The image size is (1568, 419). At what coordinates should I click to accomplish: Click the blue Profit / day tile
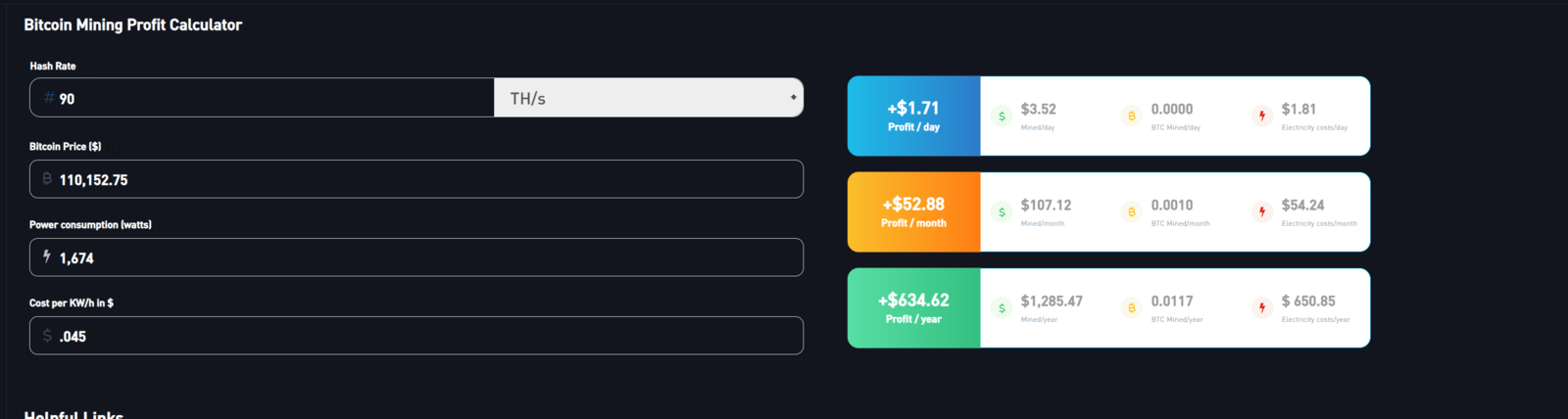(x=913, y=116)
